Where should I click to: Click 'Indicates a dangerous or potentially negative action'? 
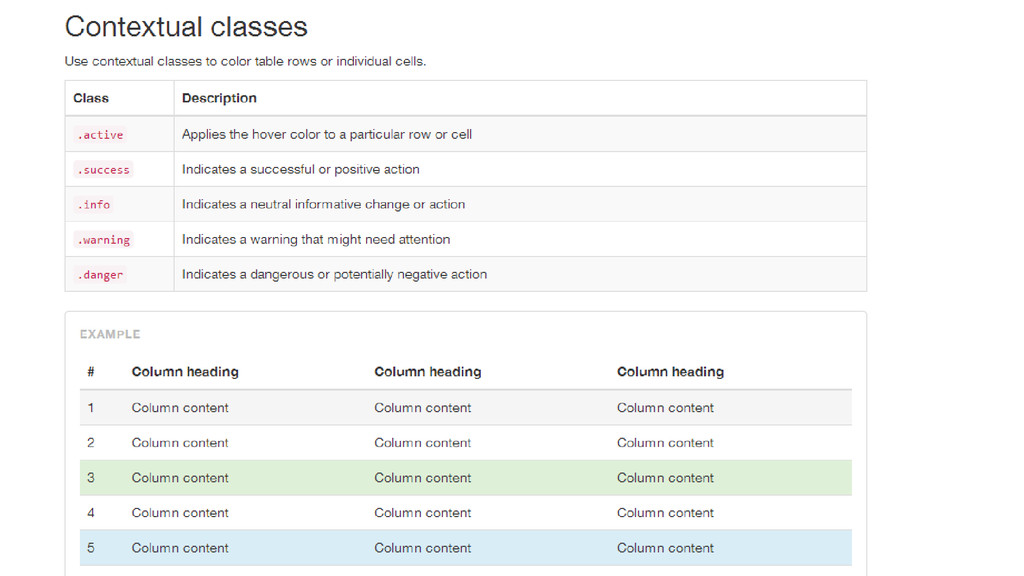click(x=334, y=275)
